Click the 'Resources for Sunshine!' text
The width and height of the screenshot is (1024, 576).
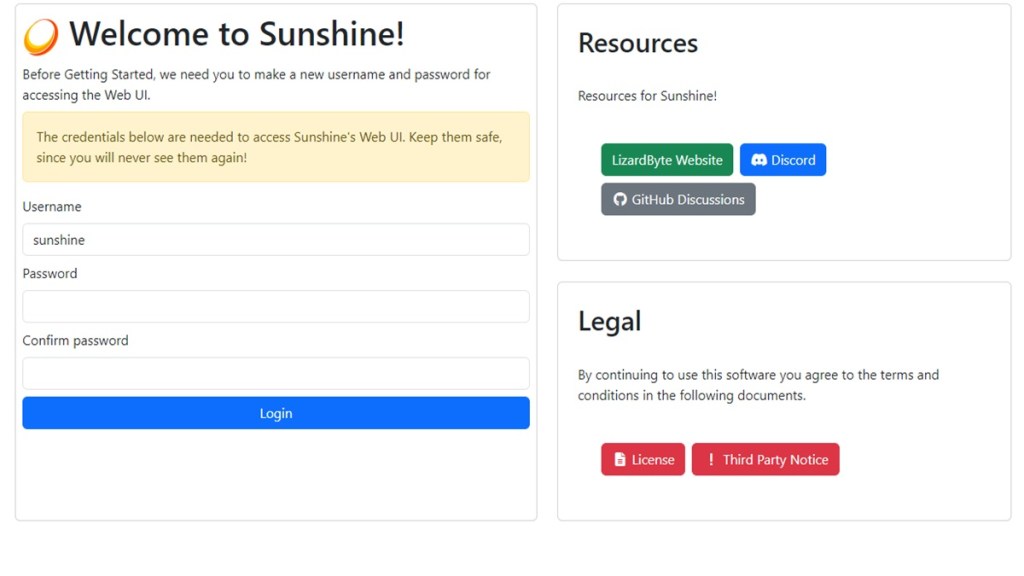(x=647, y=96)
